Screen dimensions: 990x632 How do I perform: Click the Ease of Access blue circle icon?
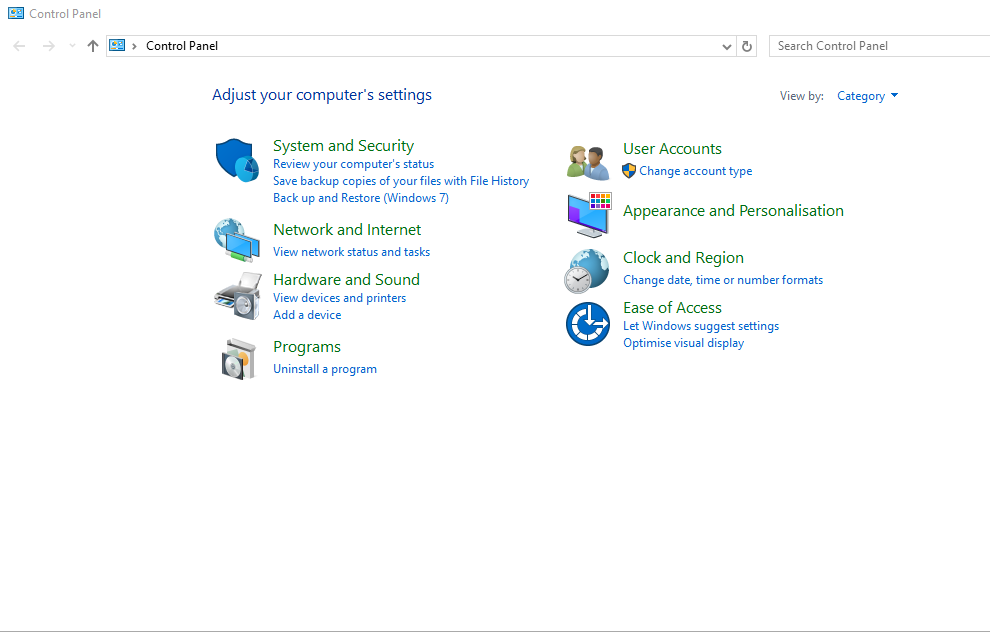588,324
